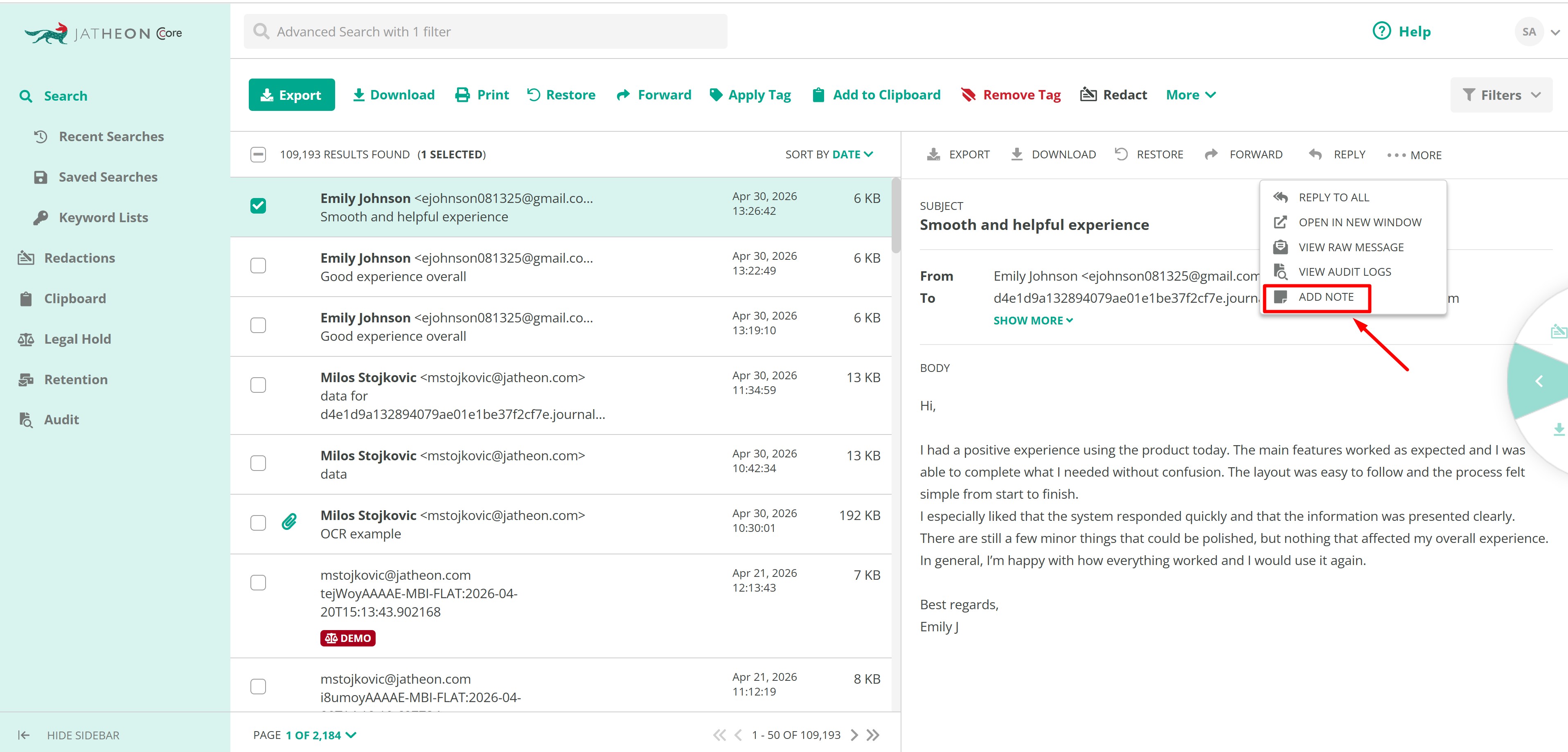
Task: Toggle the three-dot MORE menu in preview toolbar
Action: click(x=1414, y=155)
